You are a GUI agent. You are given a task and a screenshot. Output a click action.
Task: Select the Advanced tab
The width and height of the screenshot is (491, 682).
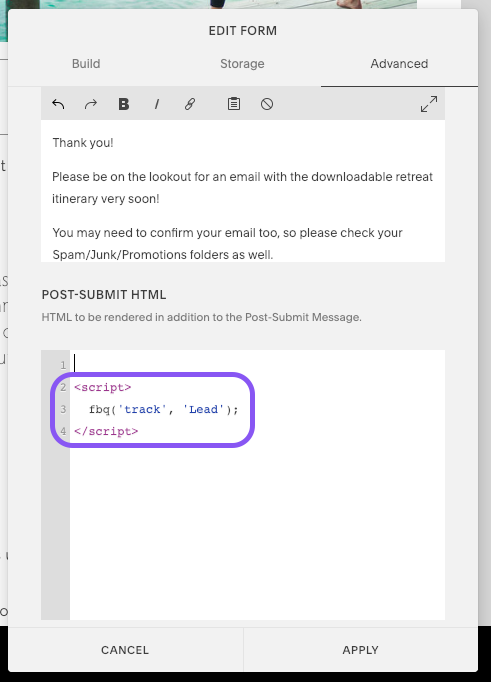(399, 64)
